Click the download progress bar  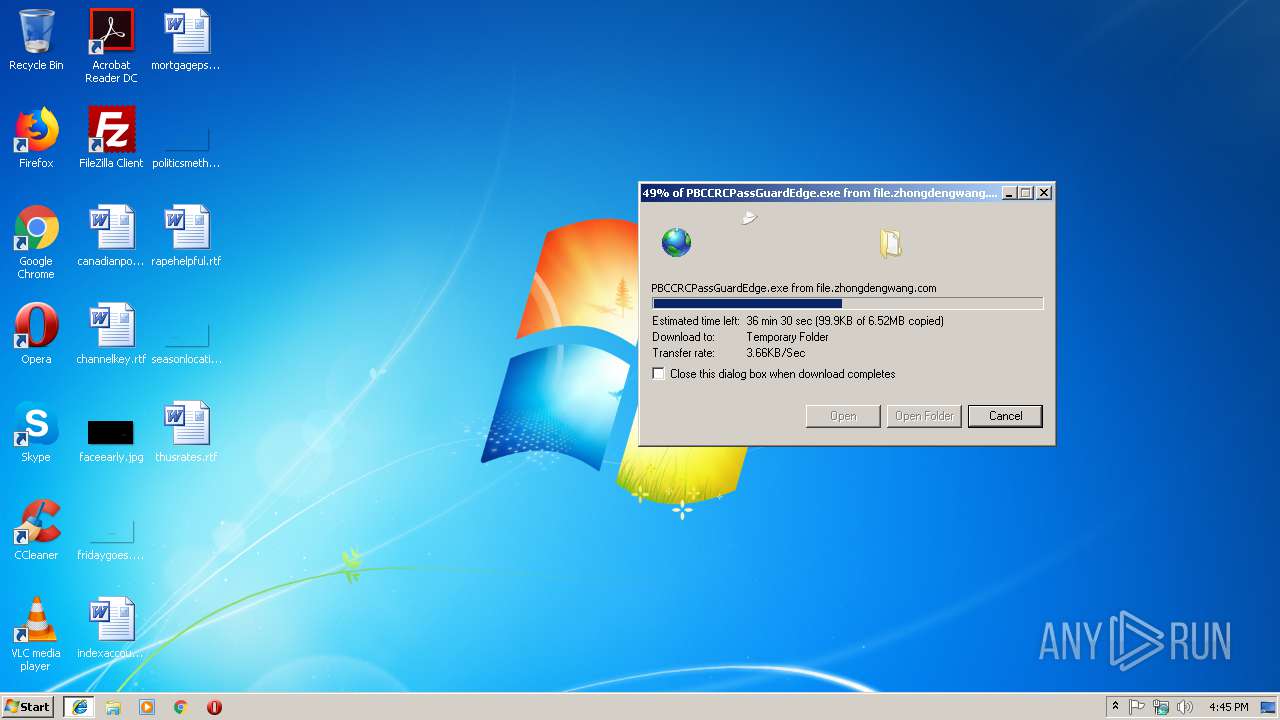tap(847, 304)
